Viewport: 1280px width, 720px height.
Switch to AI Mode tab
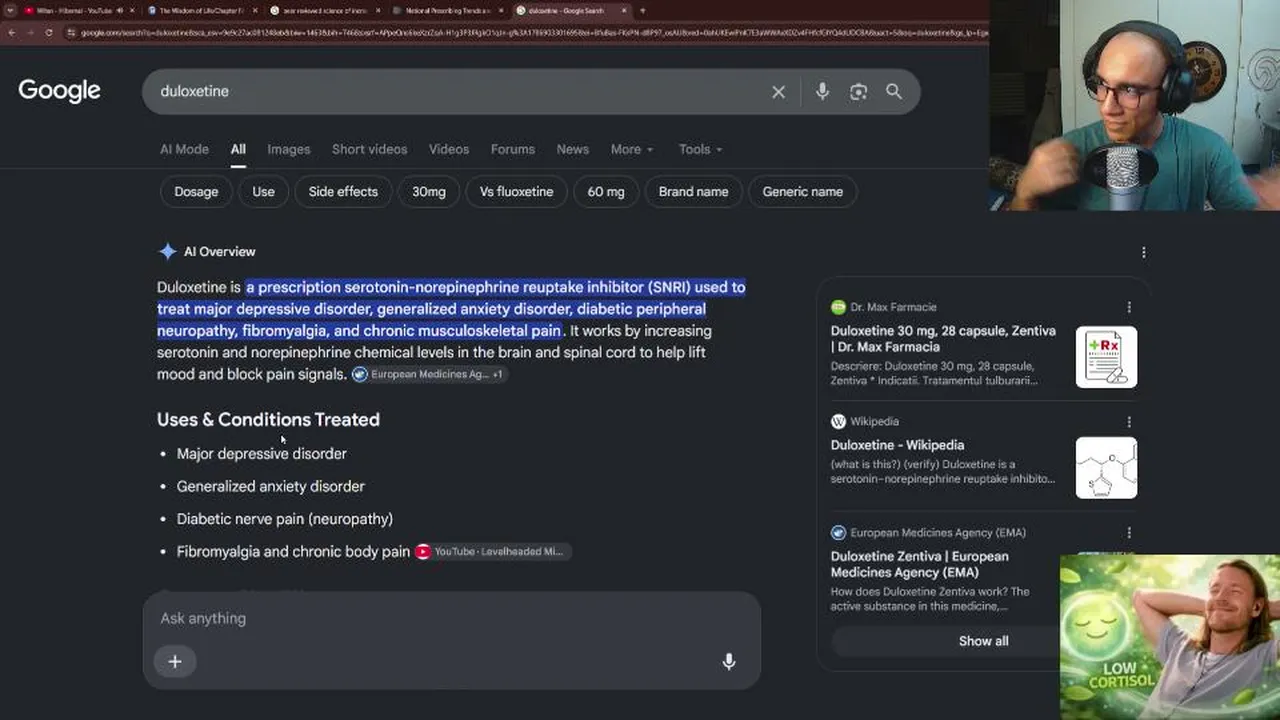(x=184, y=149)
